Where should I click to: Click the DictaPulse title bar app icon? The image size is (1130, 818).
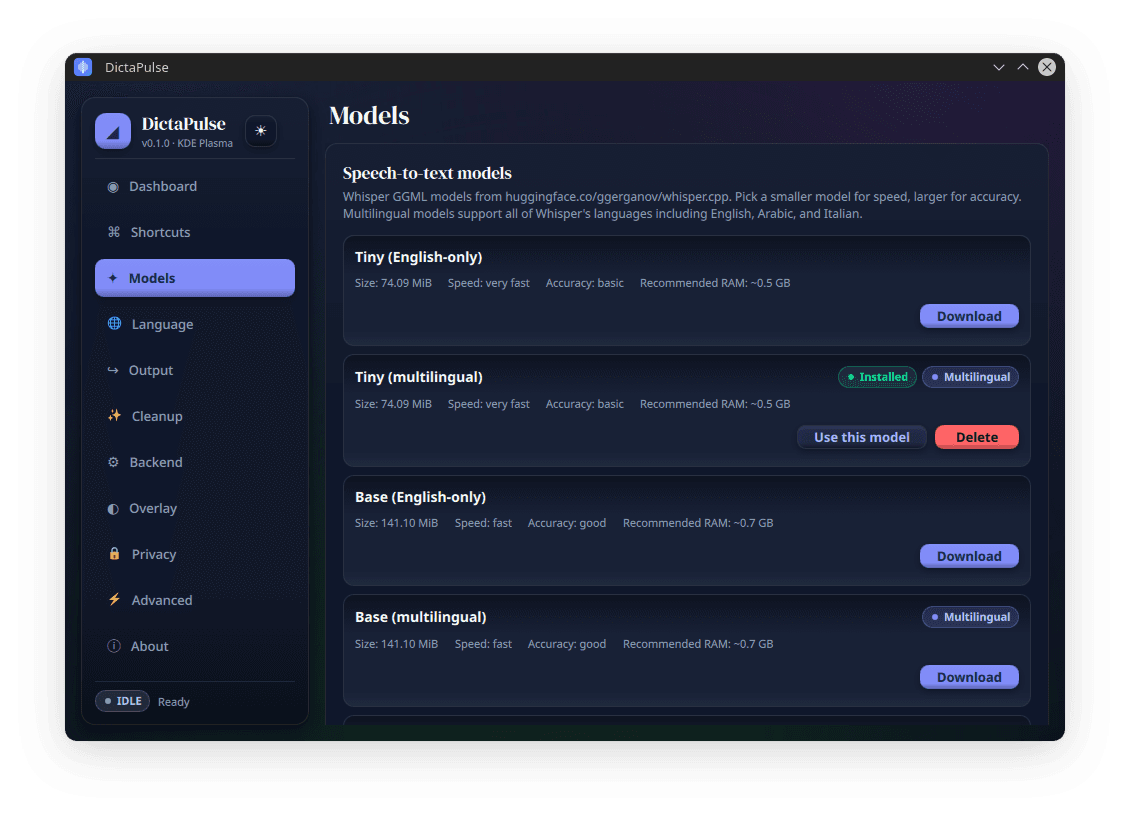click(84, 67)
